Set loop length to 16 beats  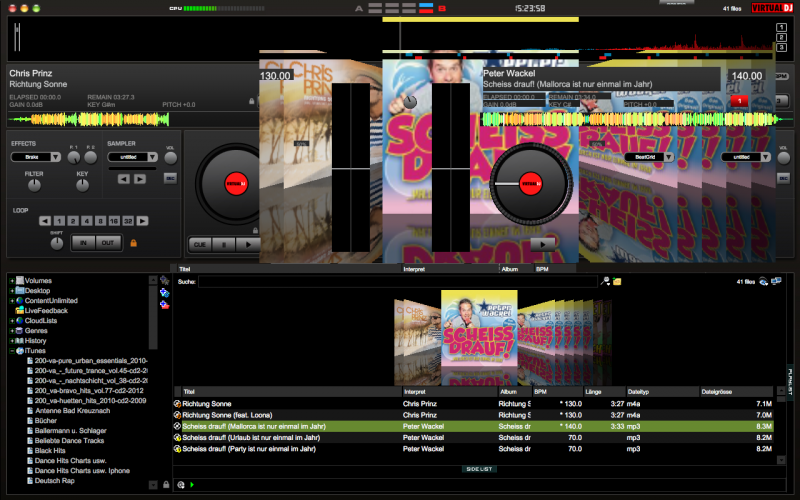pyautogui.click(x=112, y=221)
